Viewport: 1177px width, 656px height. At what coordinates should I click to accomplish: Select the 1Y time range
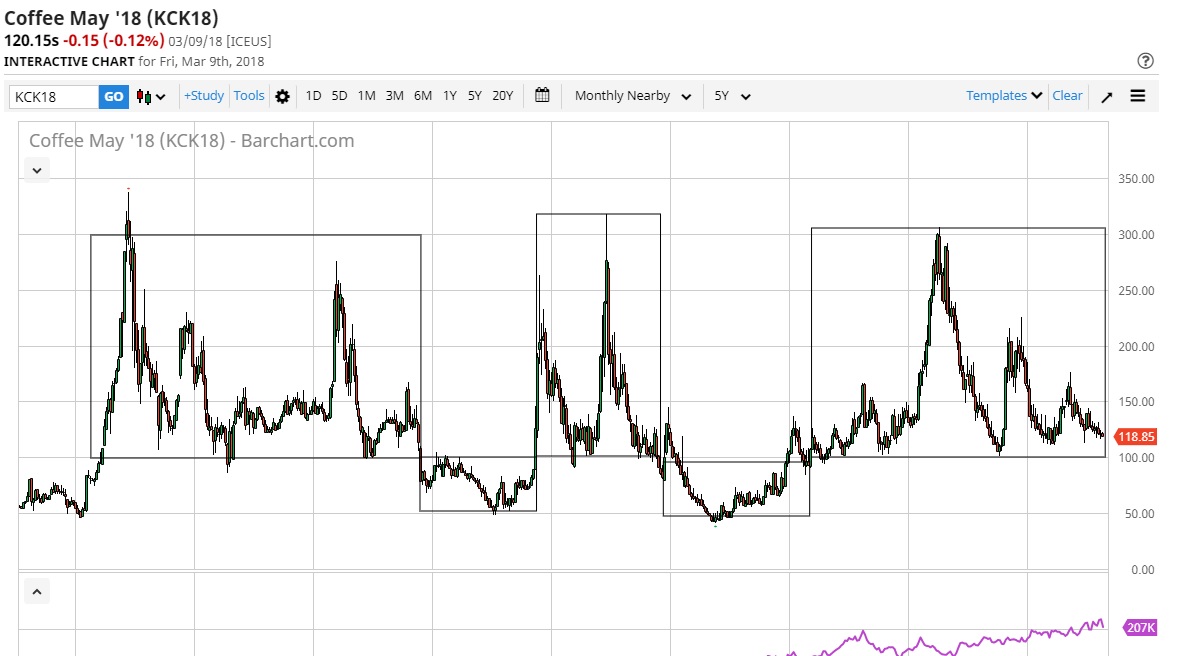pyautogui.click(x=450, y=95)
